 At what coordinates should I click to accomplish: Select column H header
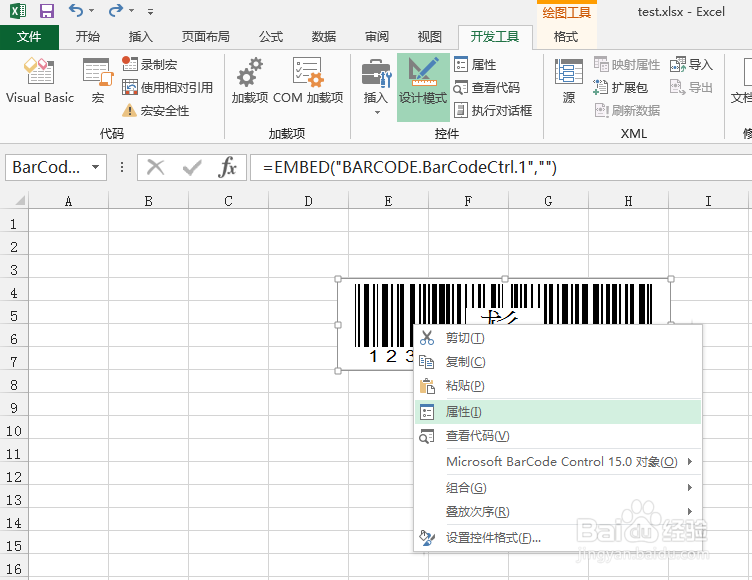point(628,201)
